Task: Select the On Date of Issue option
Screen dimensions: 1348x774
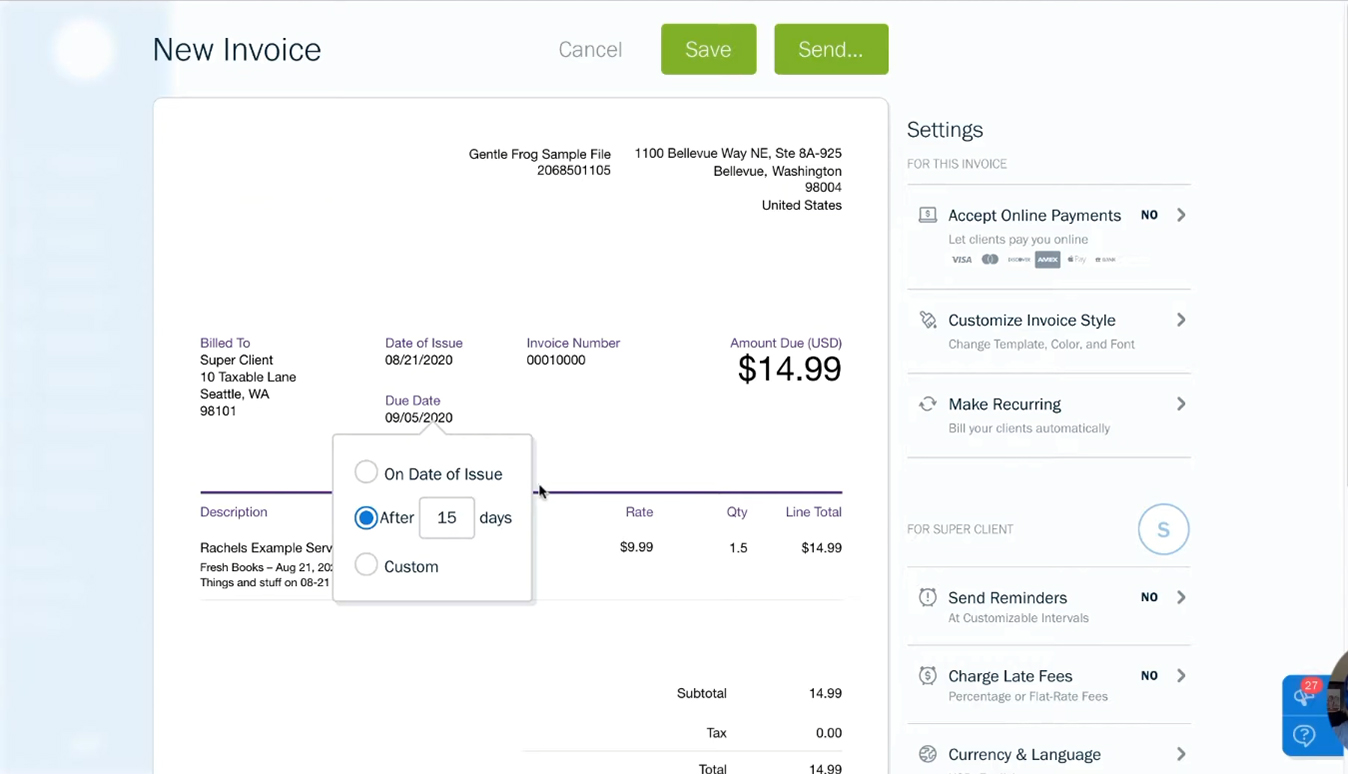Action: 366,472
